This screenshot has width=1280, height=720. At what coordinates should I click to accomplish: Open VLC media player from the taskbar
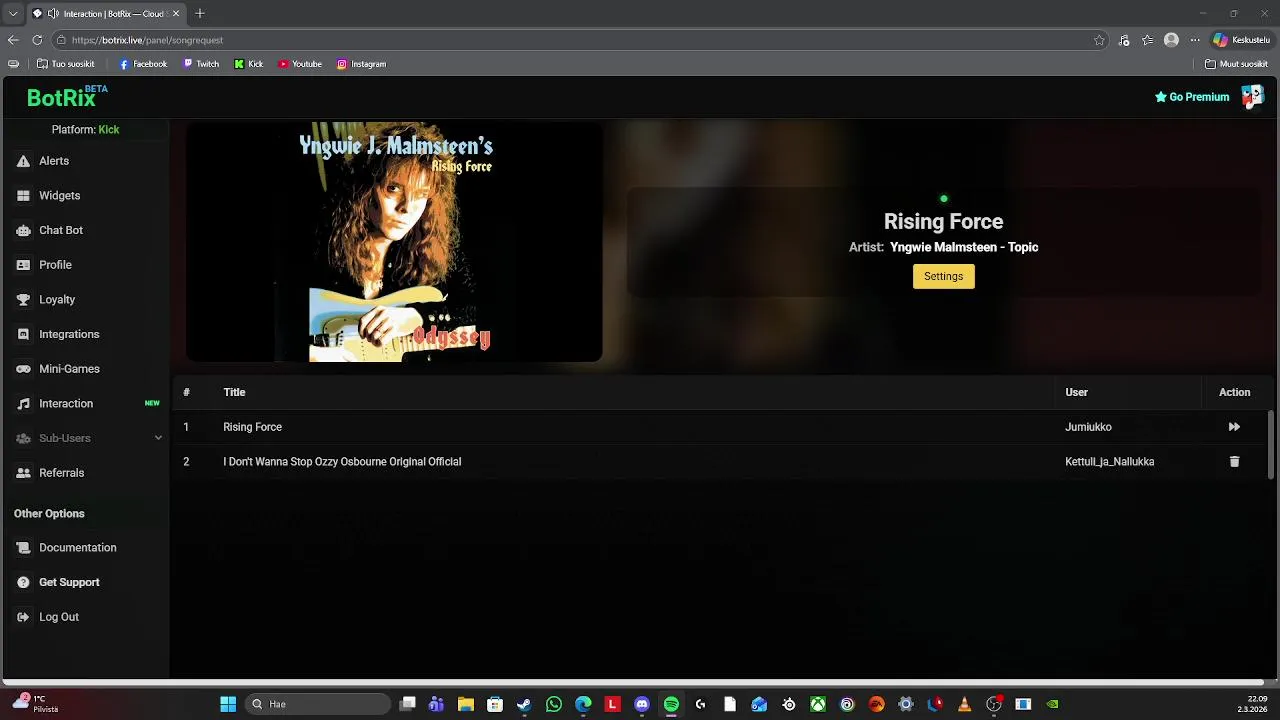coord(964,704)
